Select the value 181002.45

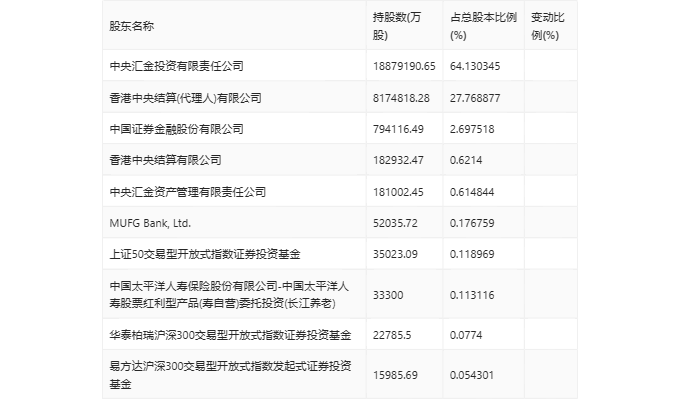[398, 192]
